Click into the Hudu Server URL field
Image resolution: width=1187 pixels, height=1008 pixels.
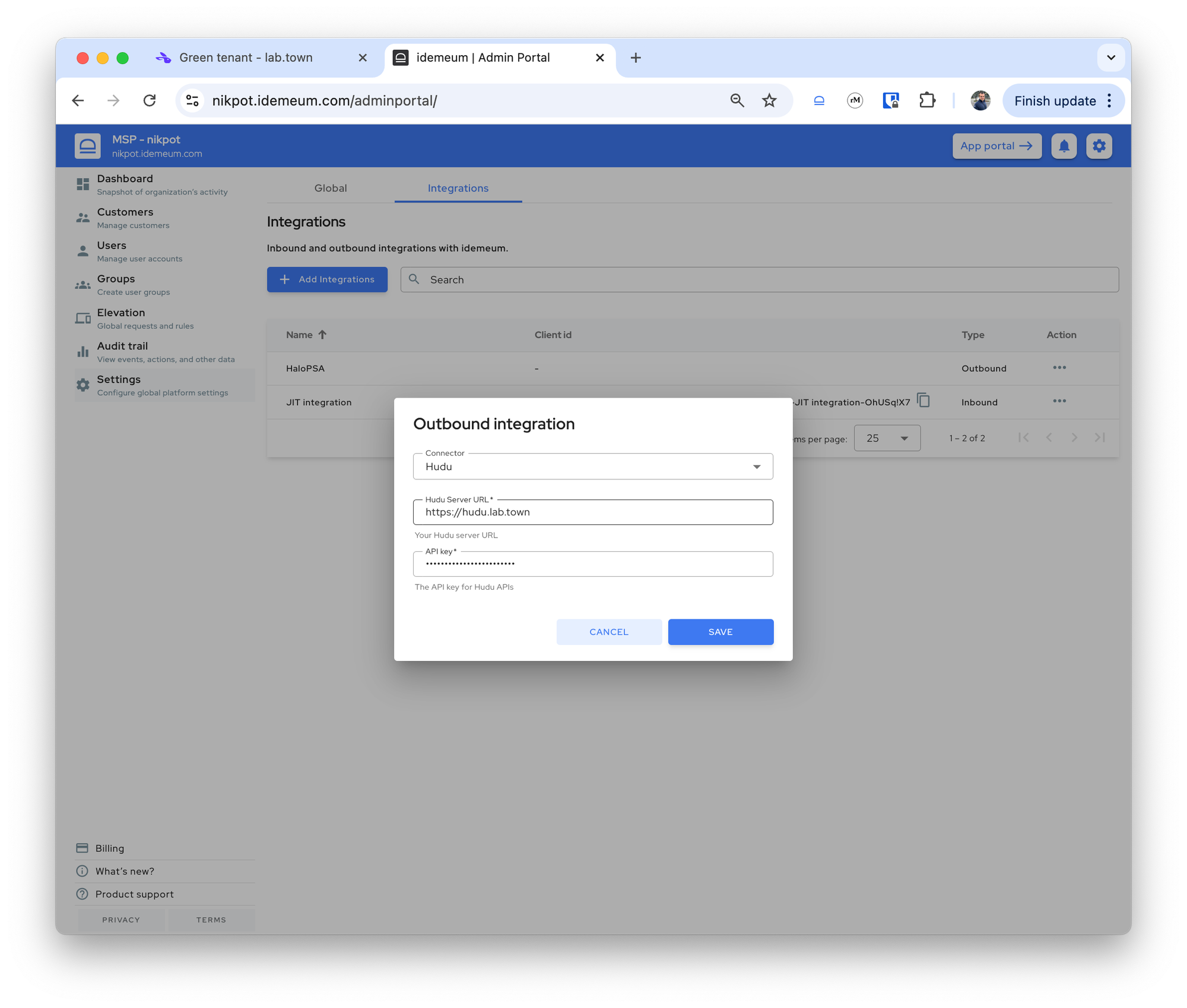[x=593, y=512]
